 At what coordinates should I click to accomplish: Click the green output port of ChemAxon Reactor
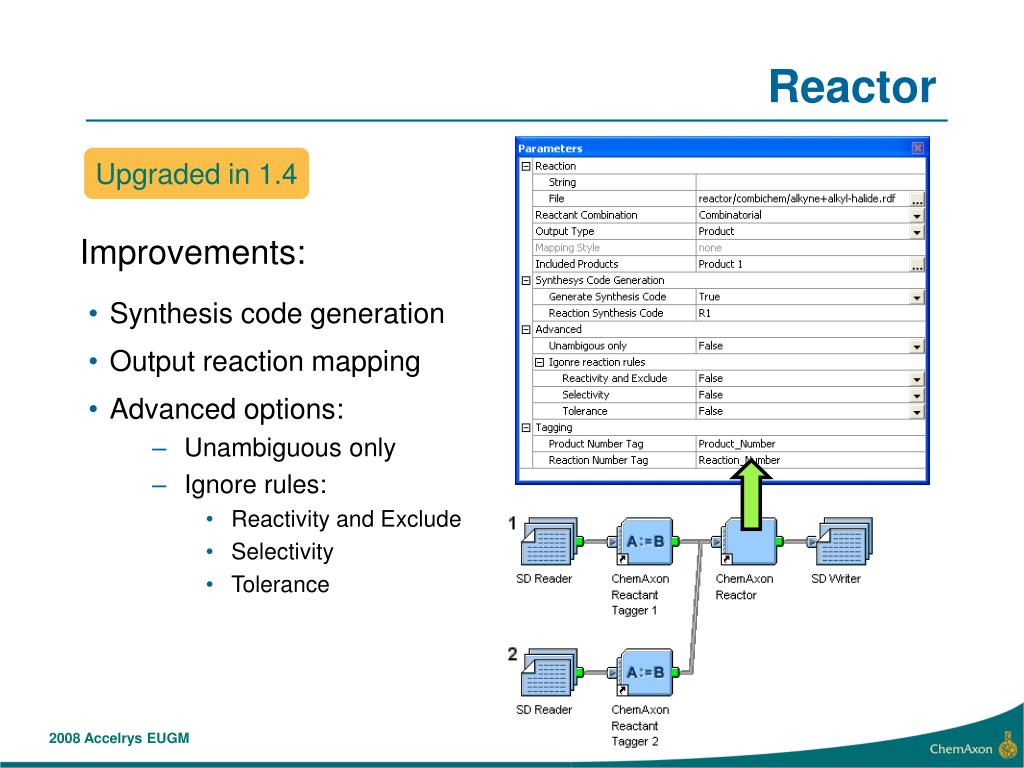[x=779, y=541]
